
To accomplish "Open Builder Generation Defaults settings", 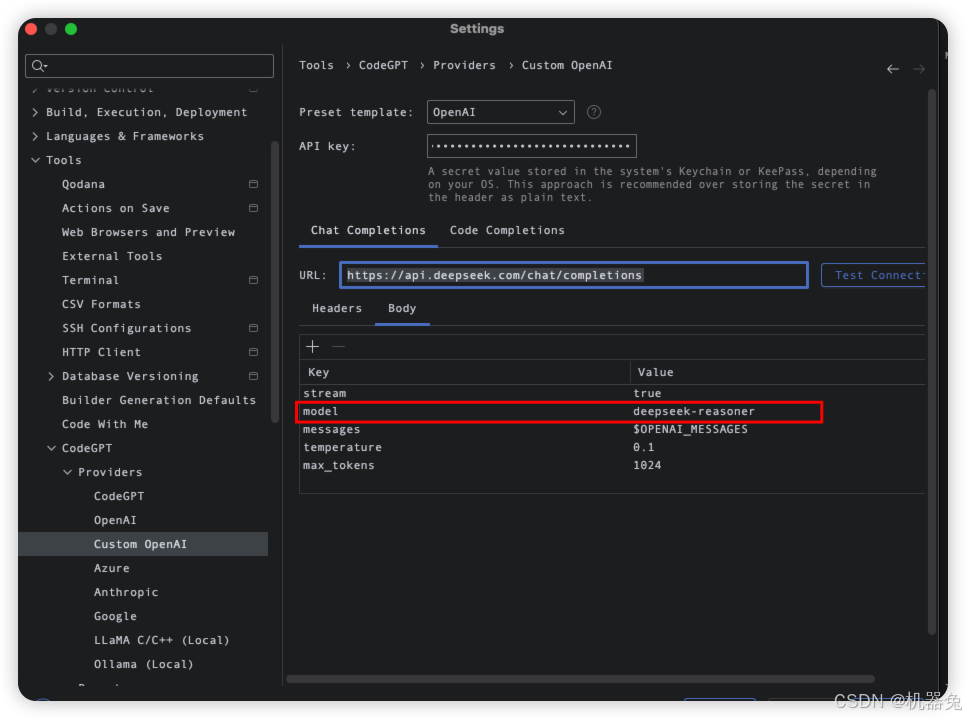I will pos(158,400).
